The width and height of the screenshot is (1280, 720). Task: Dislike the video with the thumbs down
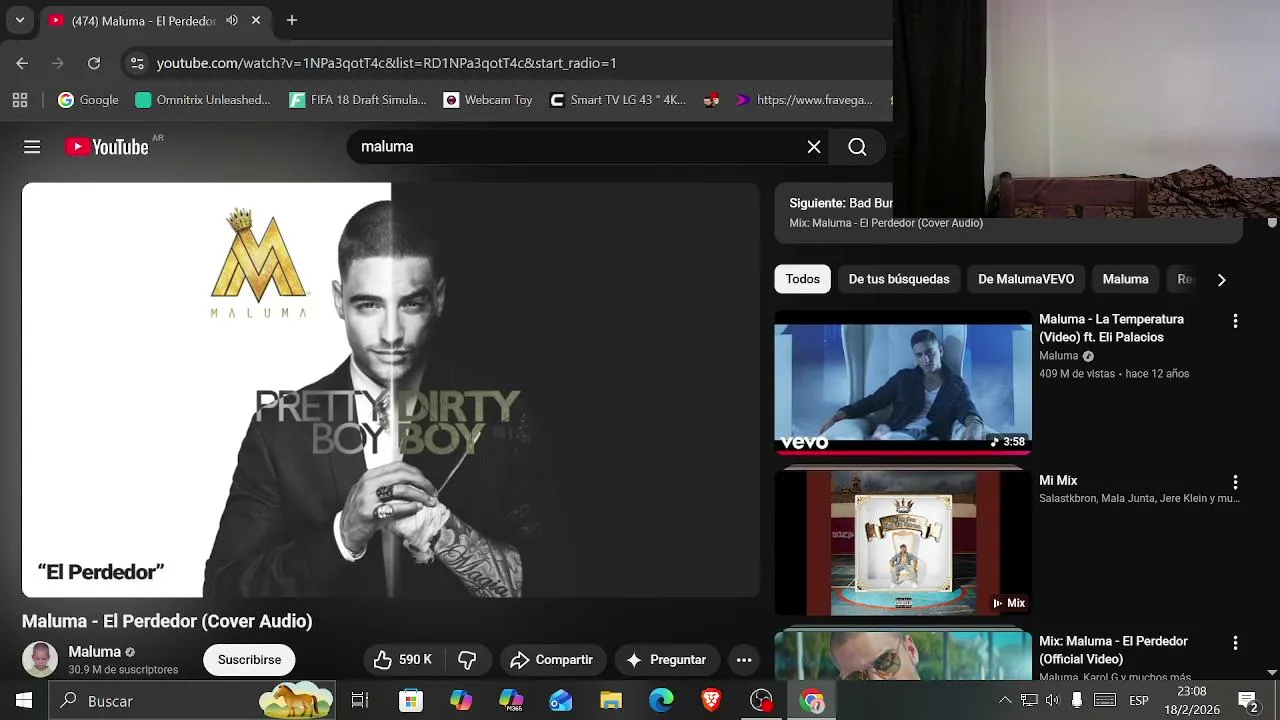(x=467, y=660)
